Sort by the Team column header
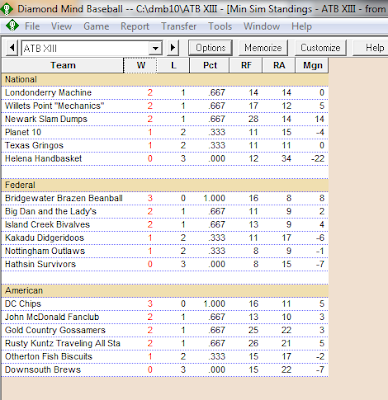 [63, 65]
